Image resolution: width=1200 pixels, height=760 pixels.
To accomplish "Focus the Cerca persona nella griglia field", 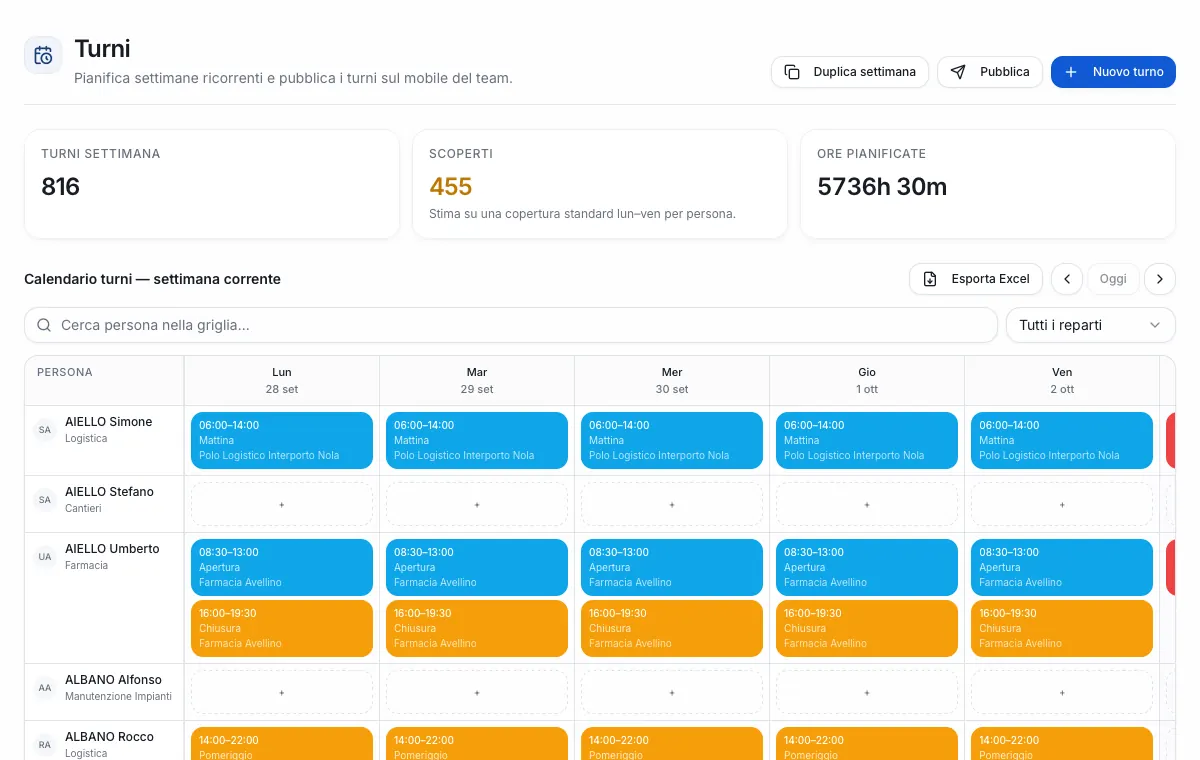I will (x=511, y=325).
